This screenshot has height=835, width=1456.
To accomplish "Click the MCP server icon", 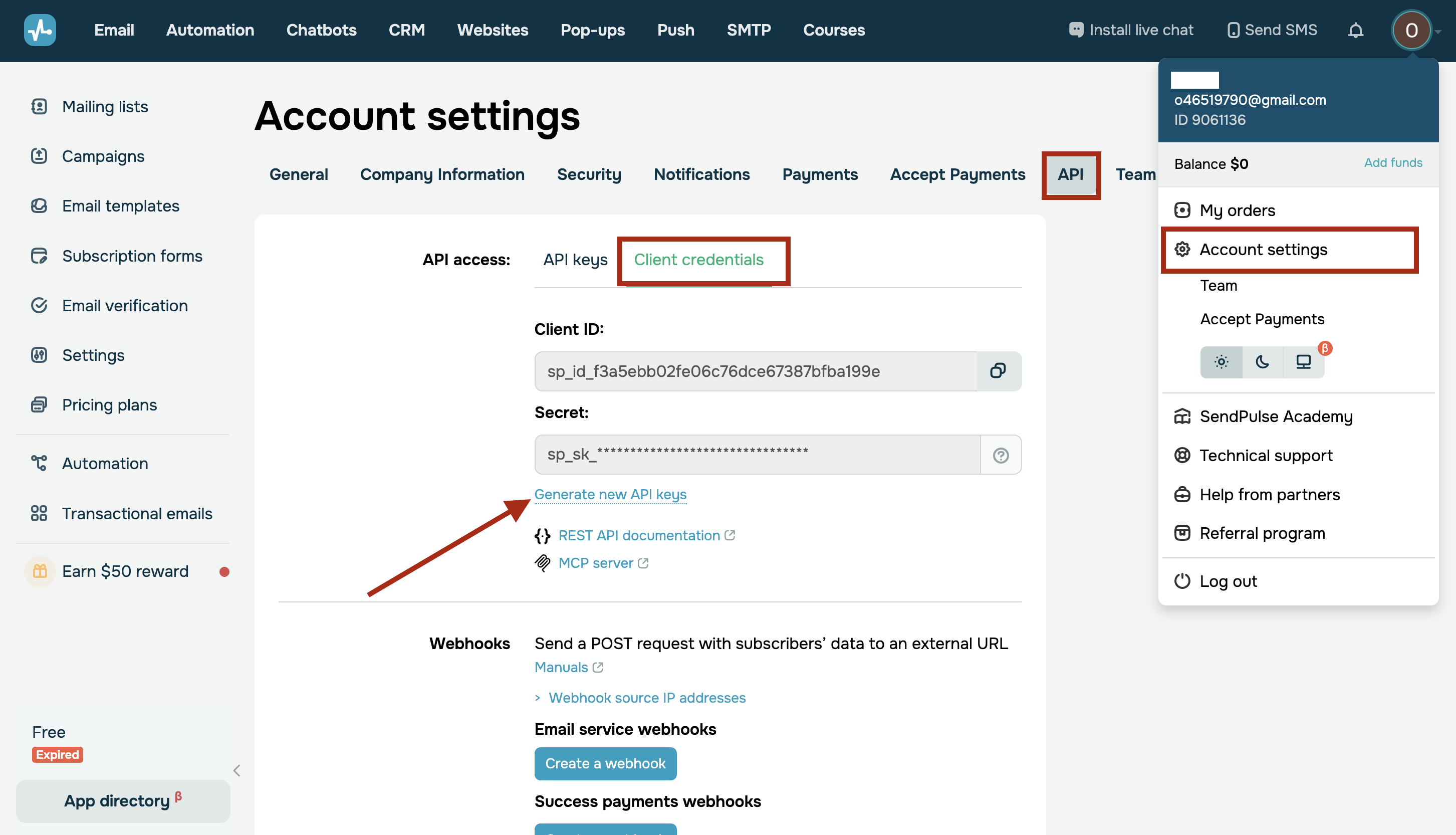I will click(x=542, y=563).
